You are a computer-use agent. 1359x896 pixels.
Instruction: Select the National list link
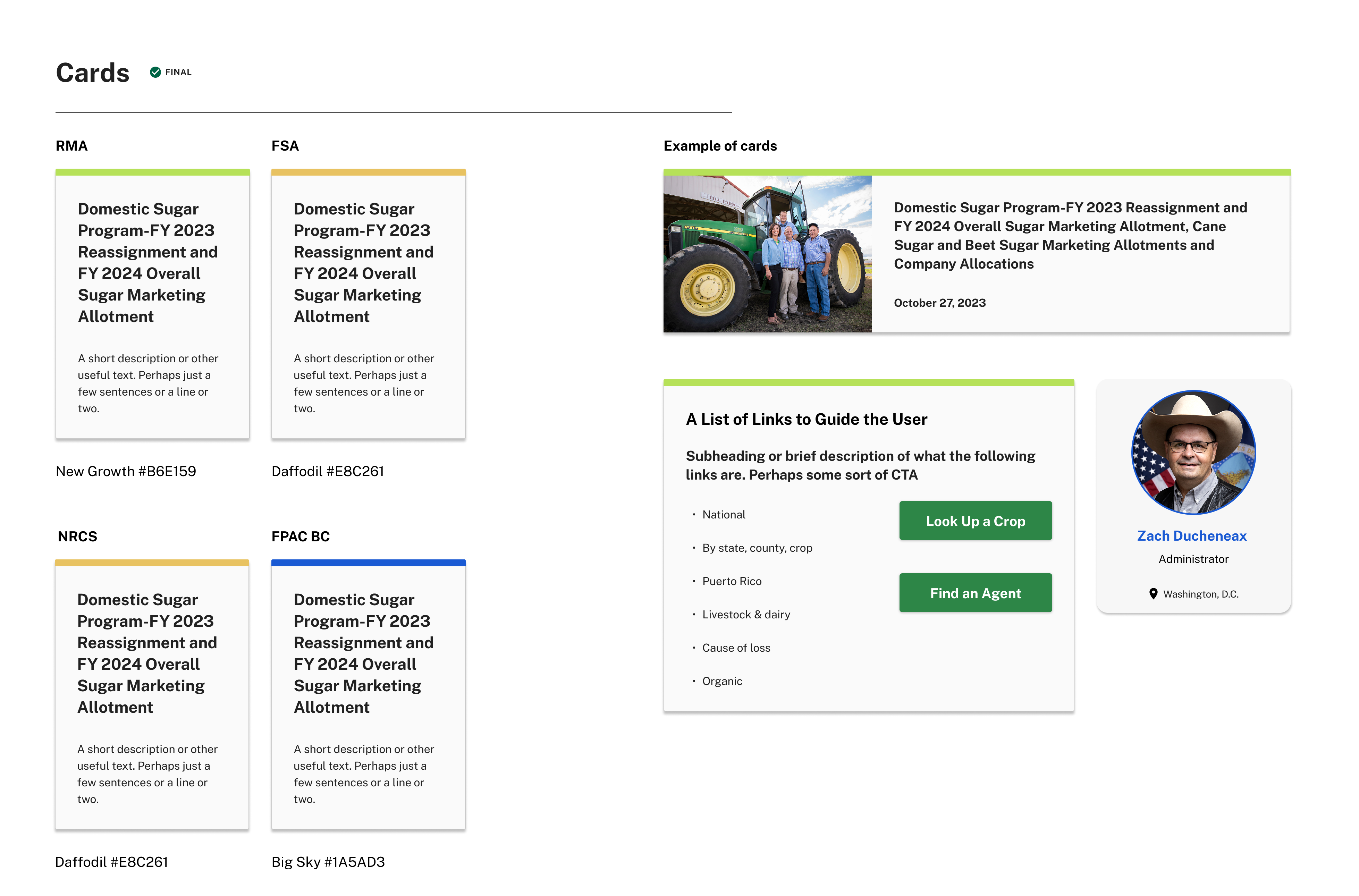[724, 514]
